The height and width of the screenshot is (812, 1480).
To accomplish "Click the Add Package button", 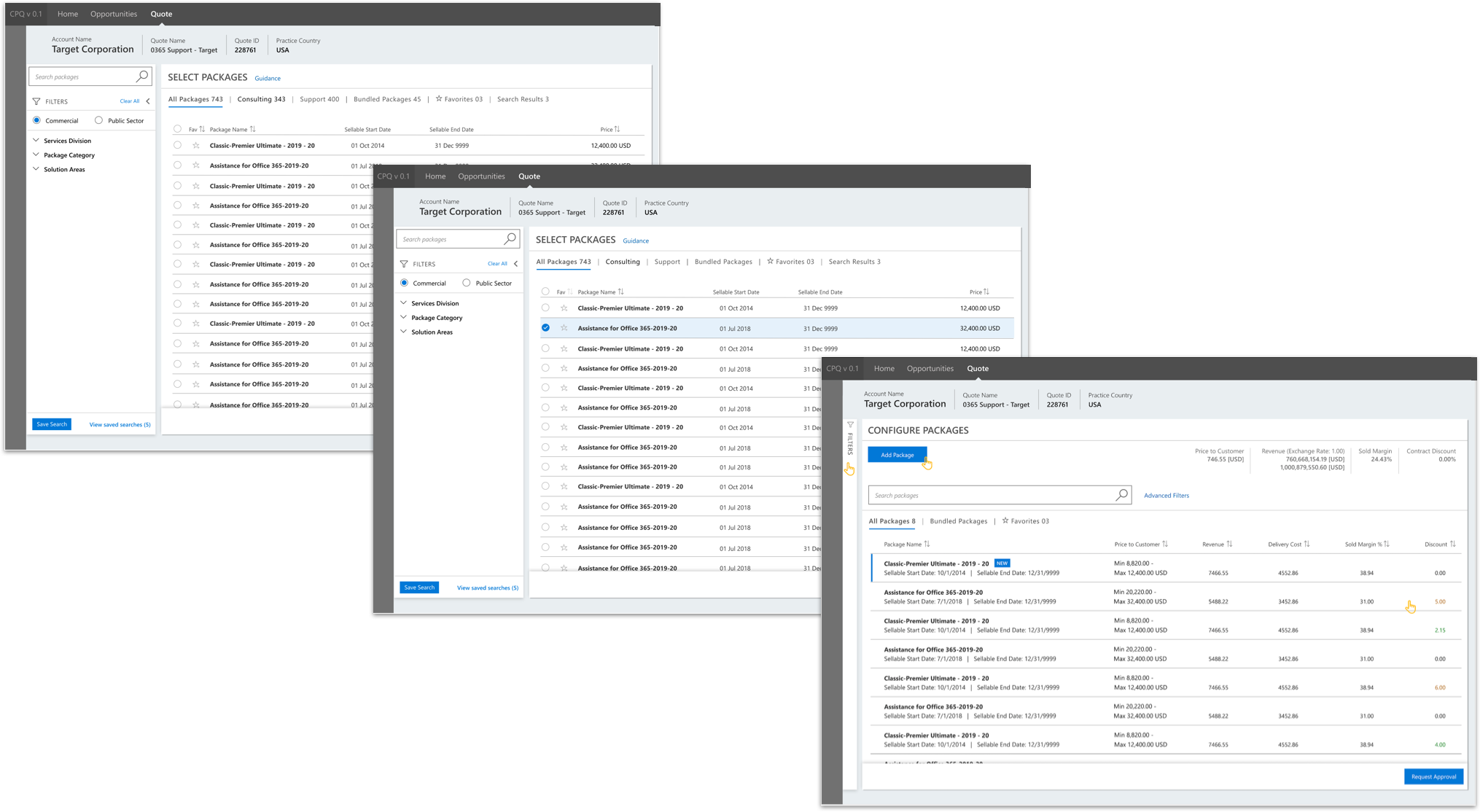I will pyautogui.click(x=897, y=455).
